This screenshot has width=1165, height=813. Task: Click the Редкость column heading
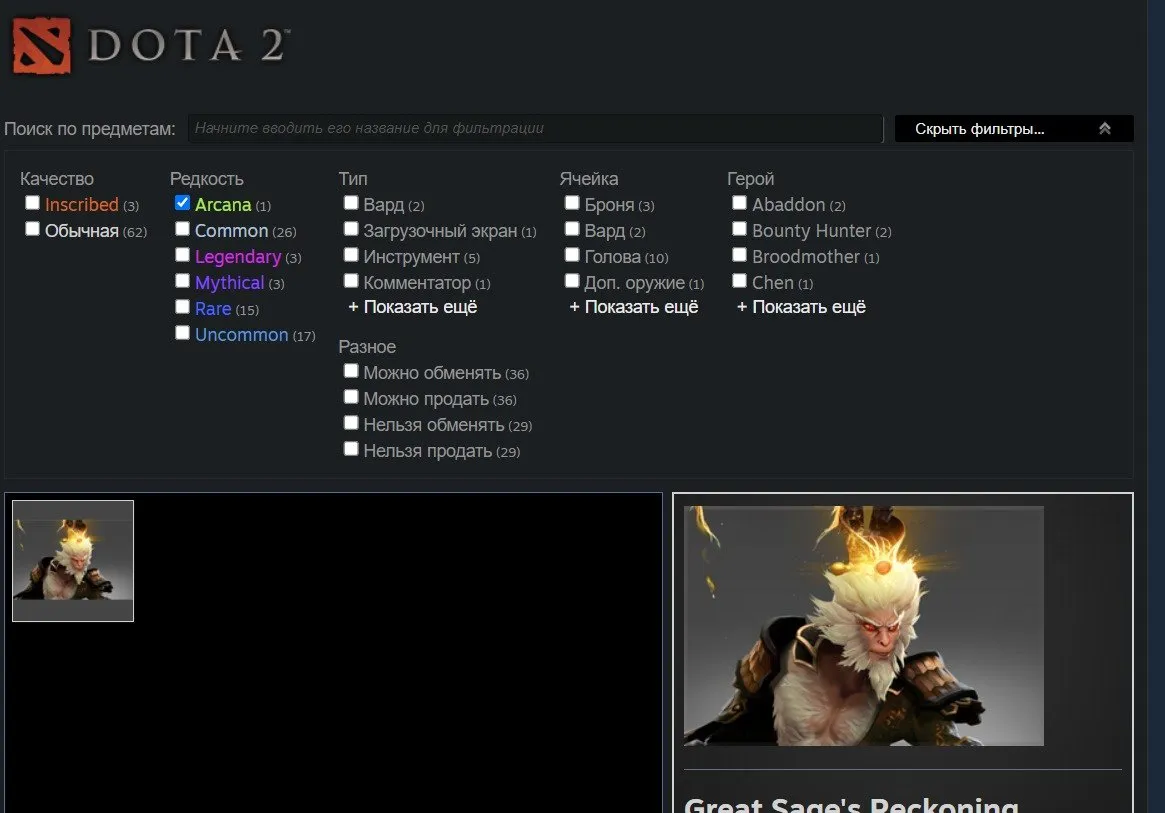(x=207, y=179)
